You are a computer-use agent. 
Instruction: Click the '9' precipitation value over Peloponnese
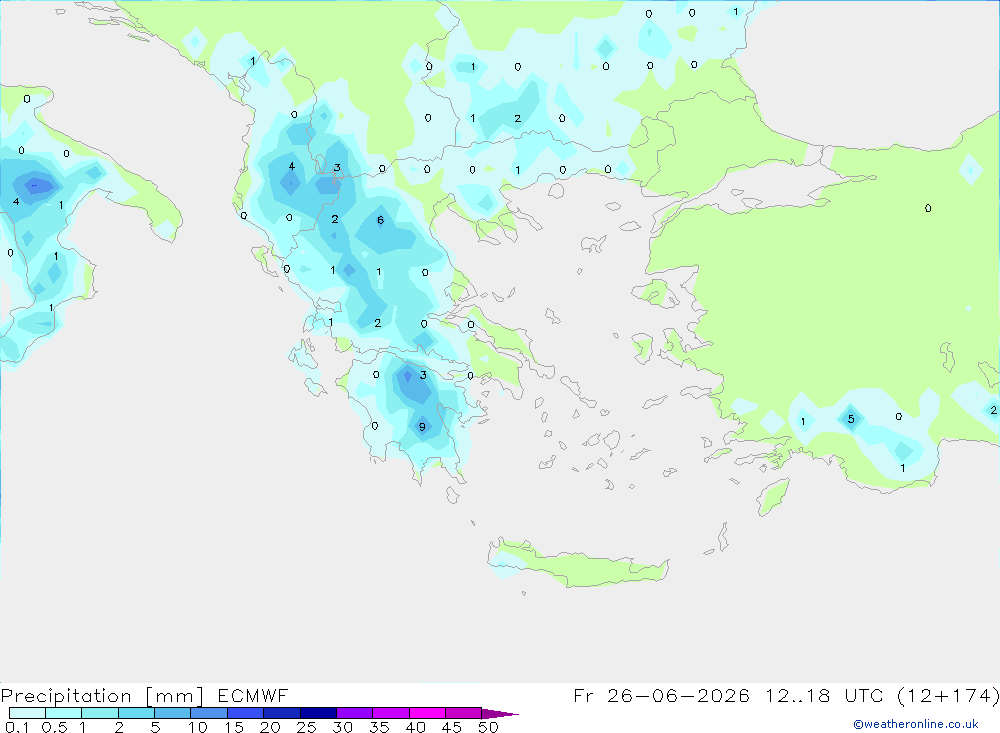(x=422, y=427)
